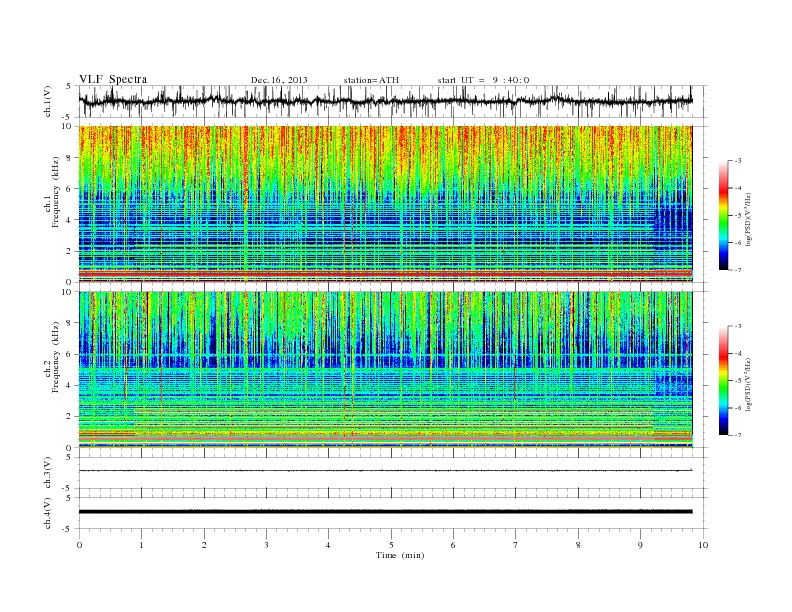Click the "ch.1(V)" axis label
The width and height of the screenshot is (792, 612).
(48, 101)
